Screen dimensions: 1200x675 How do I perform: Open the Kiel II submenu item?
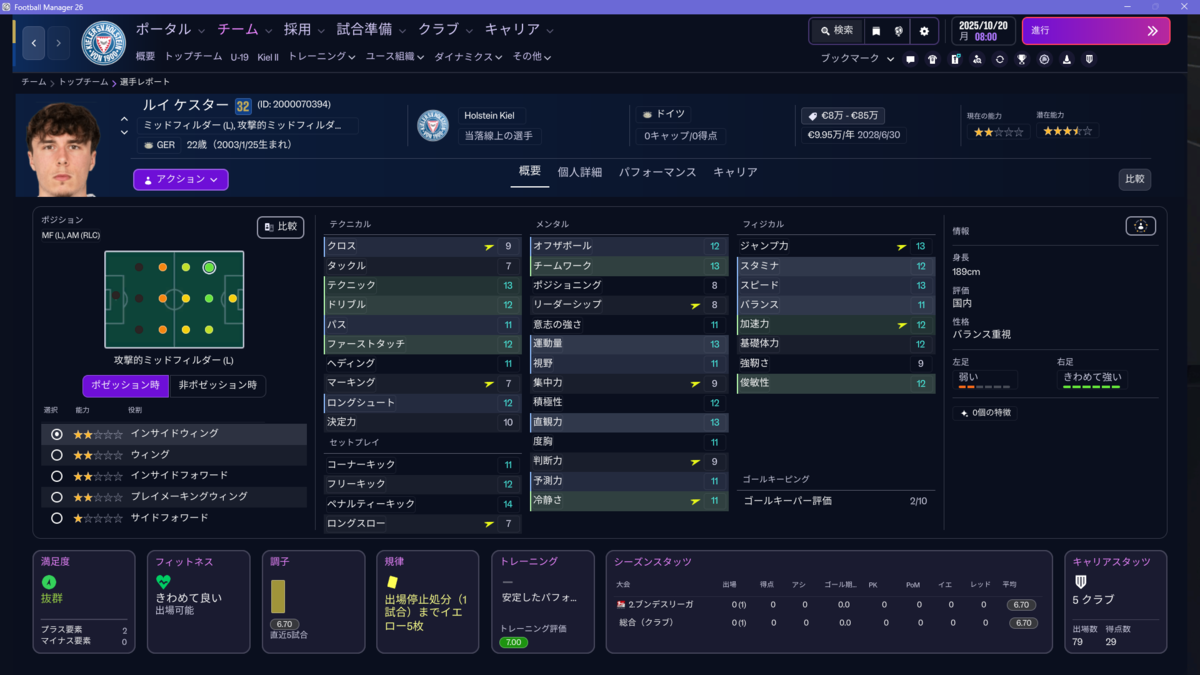268,57
